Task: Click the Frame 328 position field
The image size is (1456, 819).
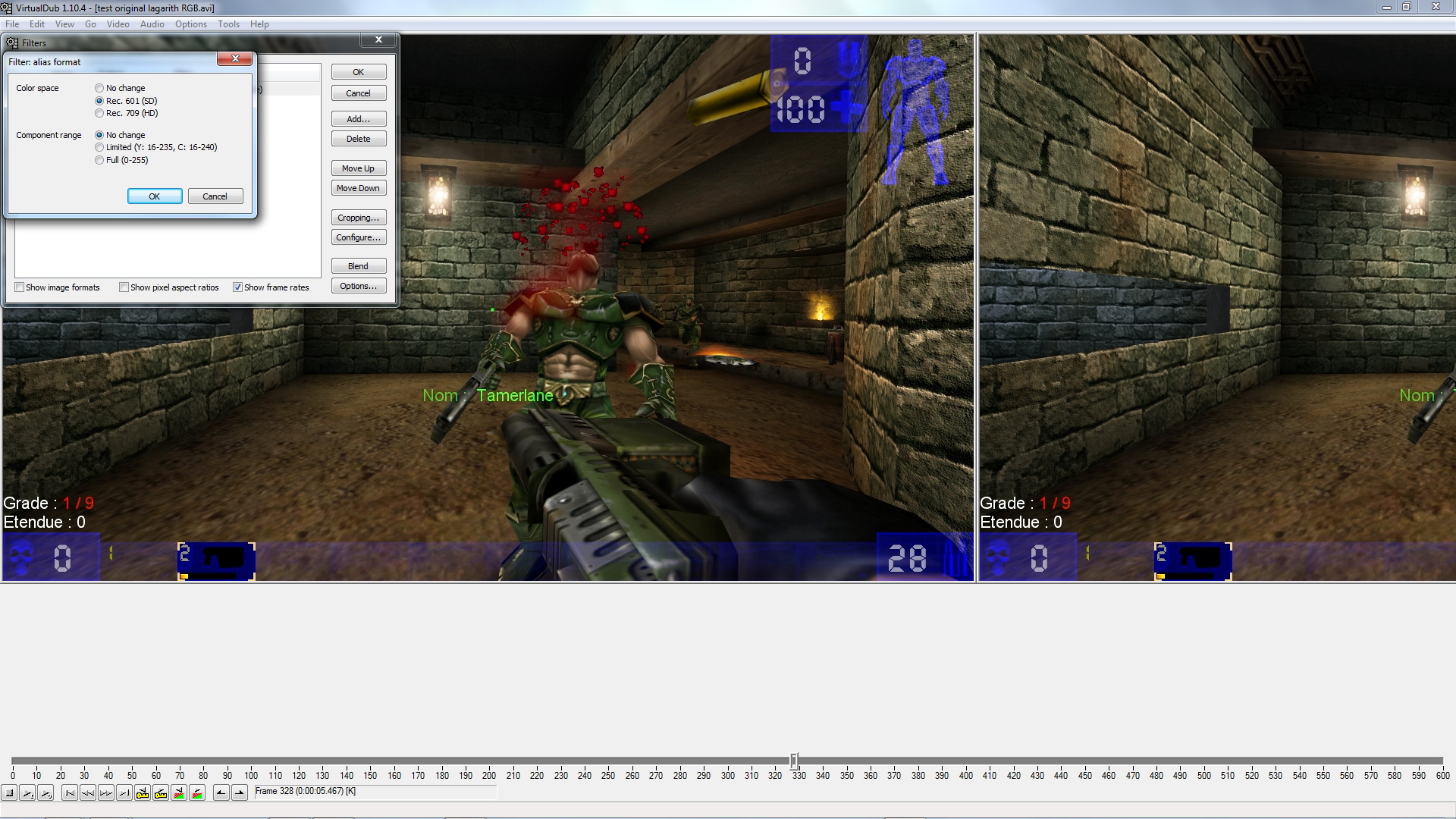Action: tap(375, 792)
